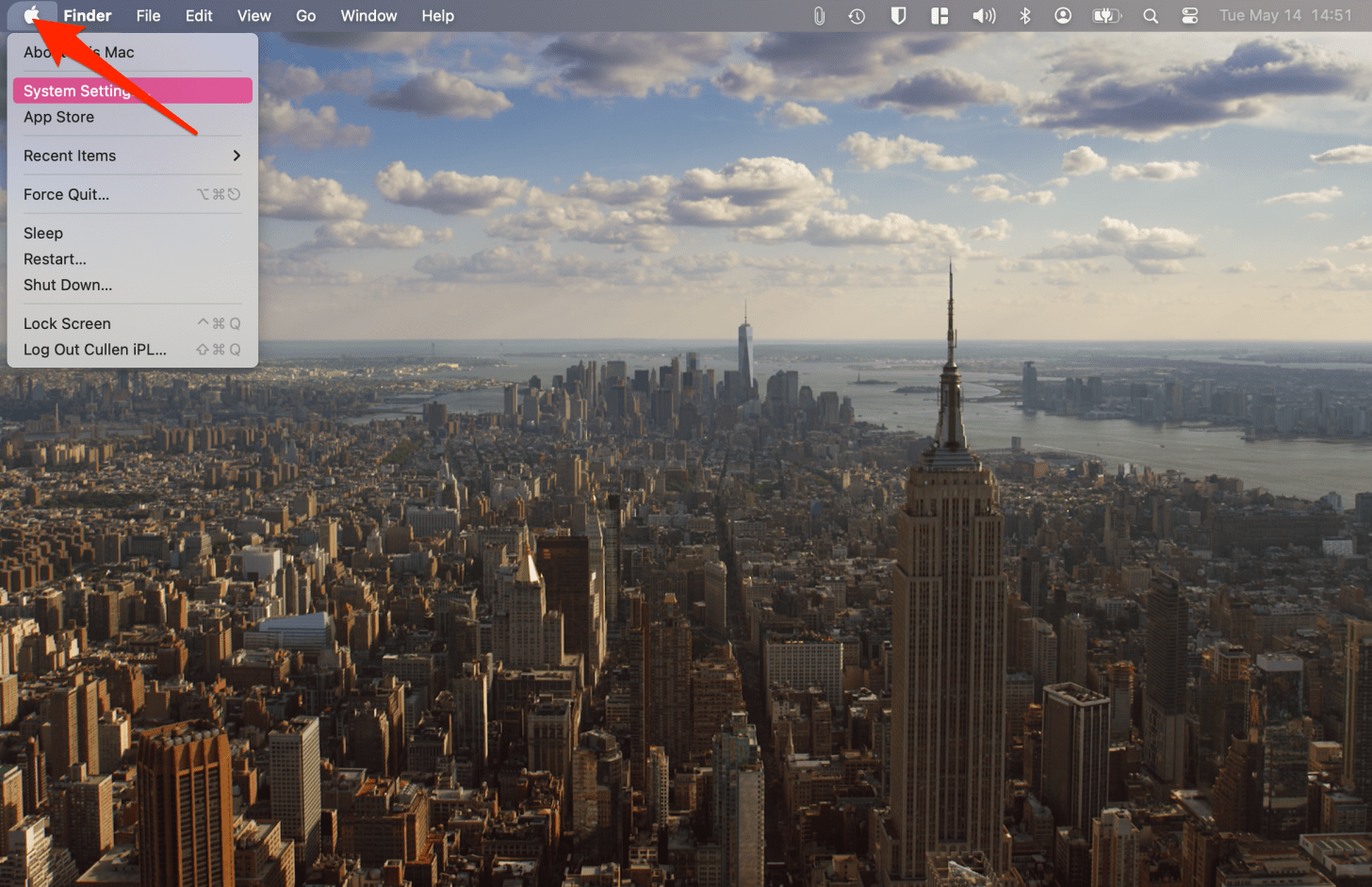Click the user account circle icon
The height and width of the screenshot is (887, 1372).
click(x=1063, y=16)
